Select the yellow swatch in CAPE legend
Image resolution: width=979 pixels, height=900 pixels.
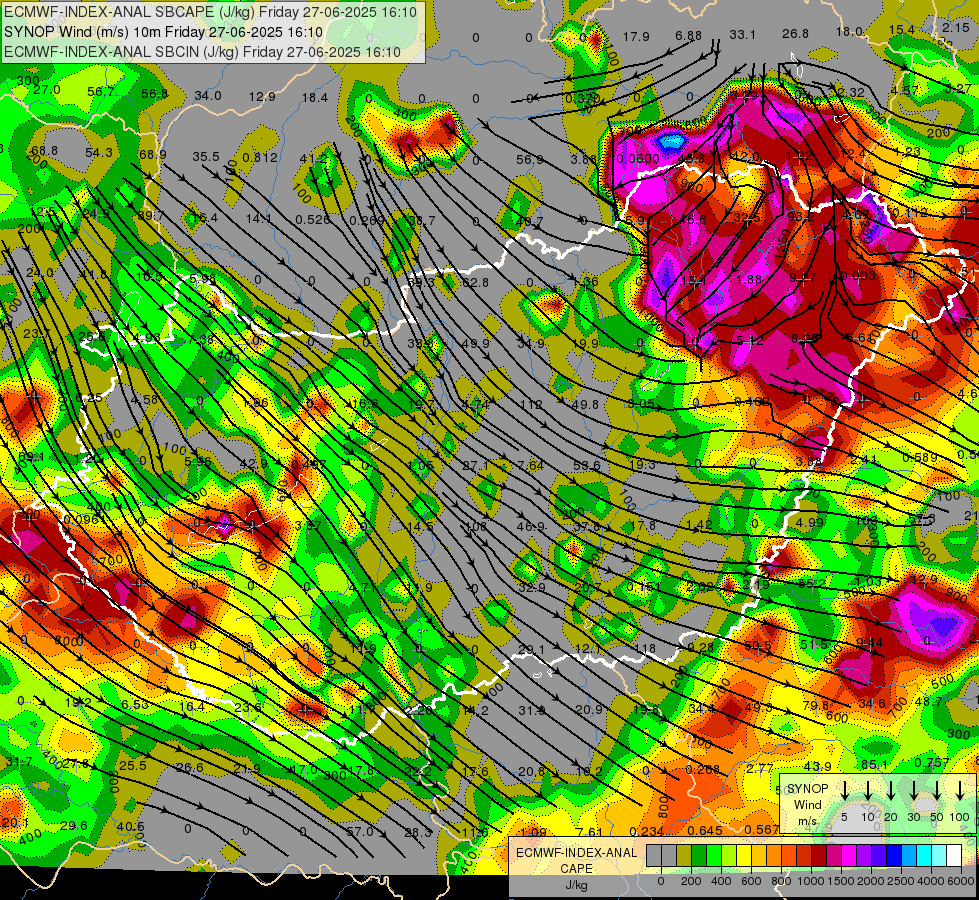click(744, 856)
